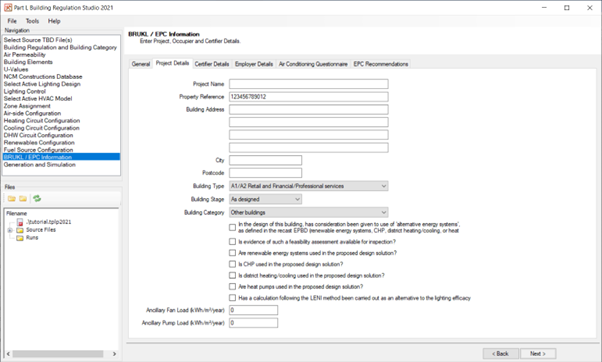Select 'DHW Circuit Configuration' navigation item

click(x=38, y=135)
